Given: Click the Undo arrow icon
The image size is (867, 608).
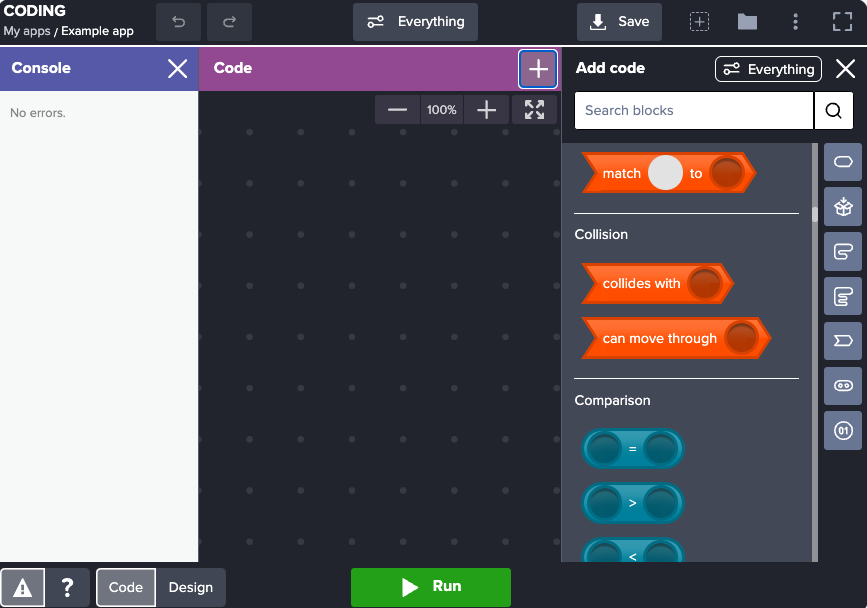Looking at the screenshot, I should coord(178,21).
